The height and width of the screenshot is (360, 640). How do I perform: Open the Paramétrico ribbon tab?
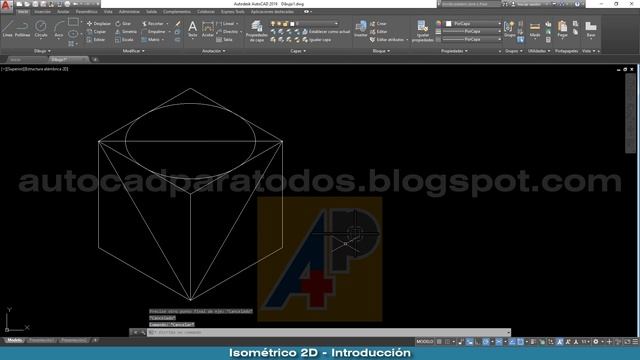[87, 12]
